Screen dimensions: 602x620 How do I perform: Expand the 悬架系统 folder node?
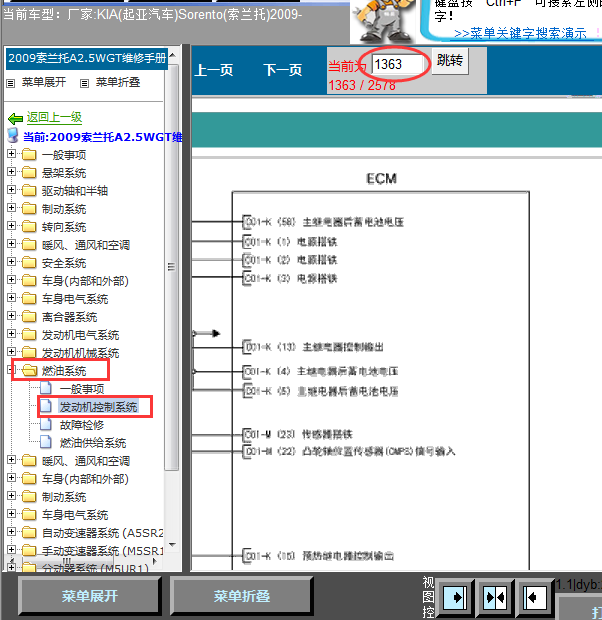tap(11, 172)
